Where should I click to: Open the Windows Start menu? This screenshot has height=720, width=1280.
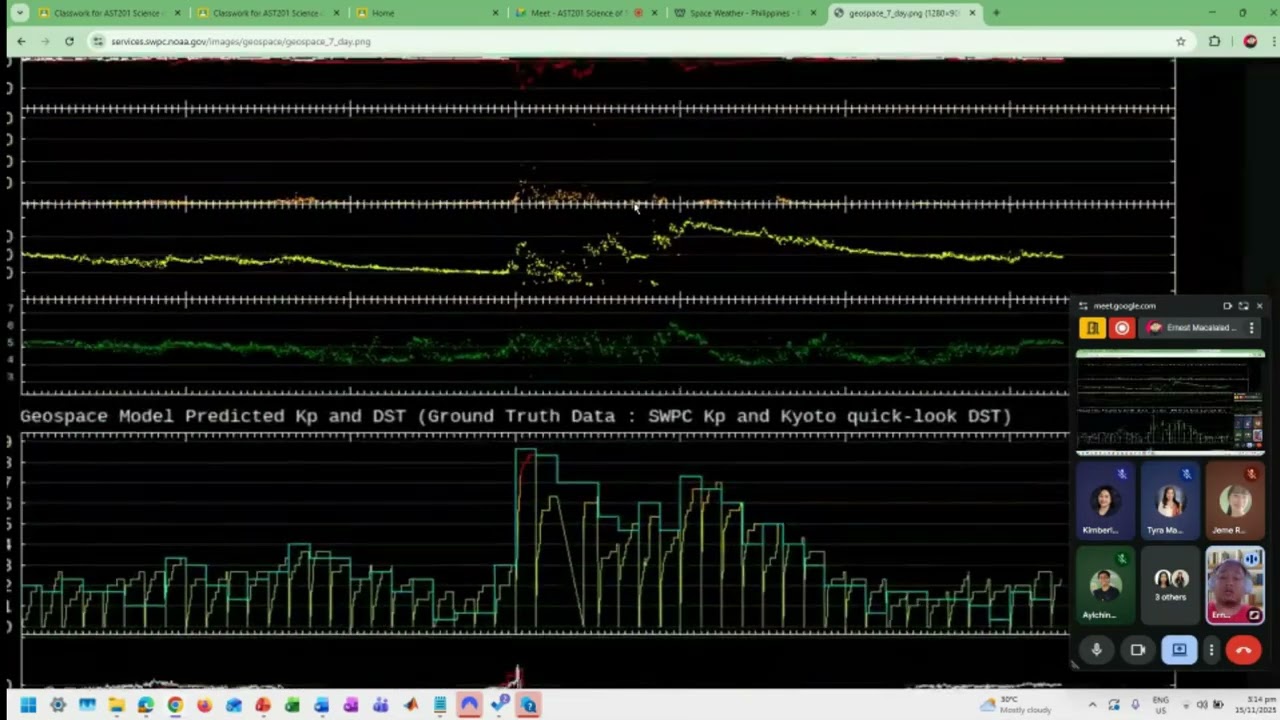click(29, 705)
